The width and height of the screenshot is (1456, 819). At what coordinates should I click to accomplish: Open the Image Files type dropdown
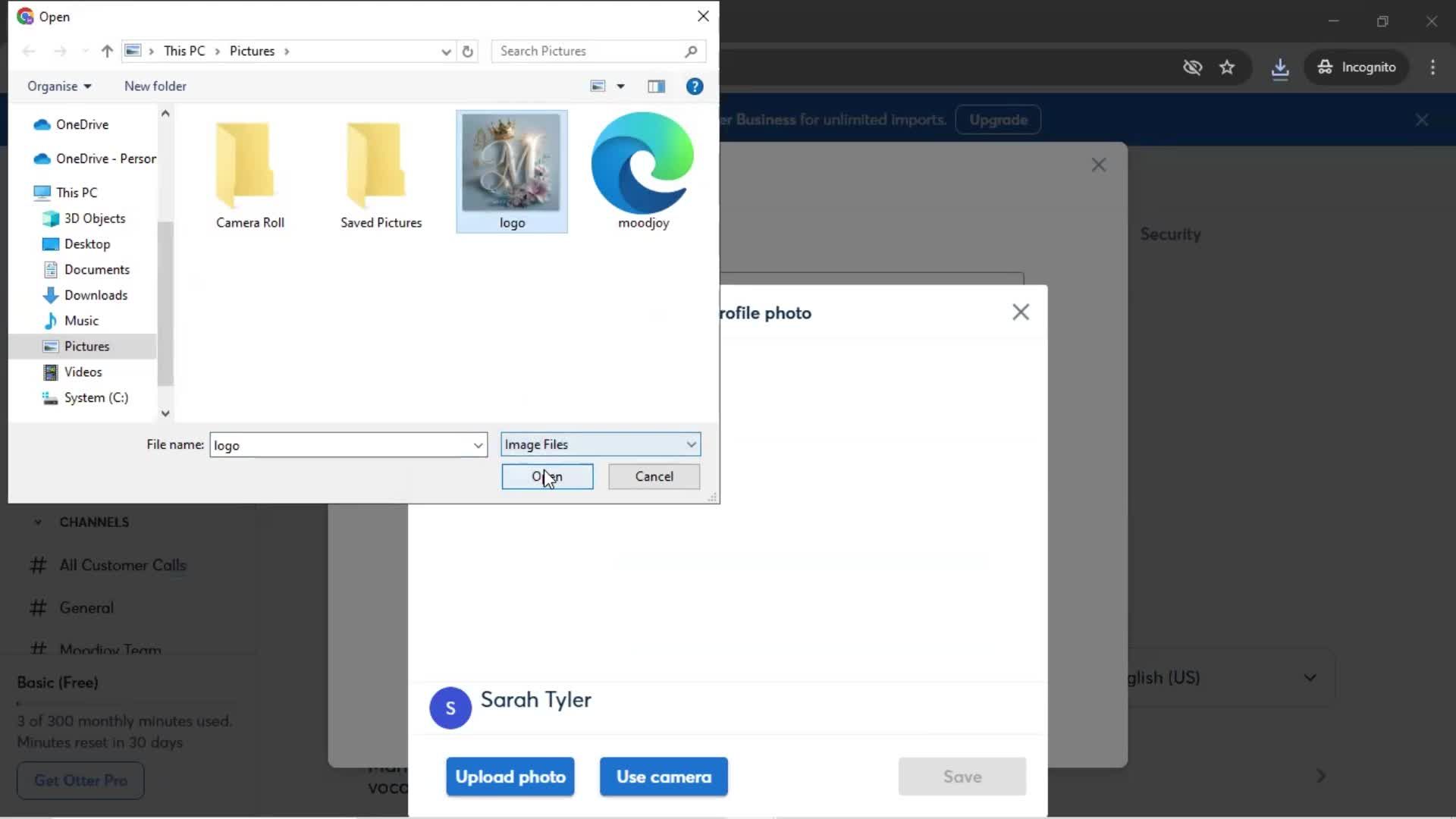[x=601, y=444]
